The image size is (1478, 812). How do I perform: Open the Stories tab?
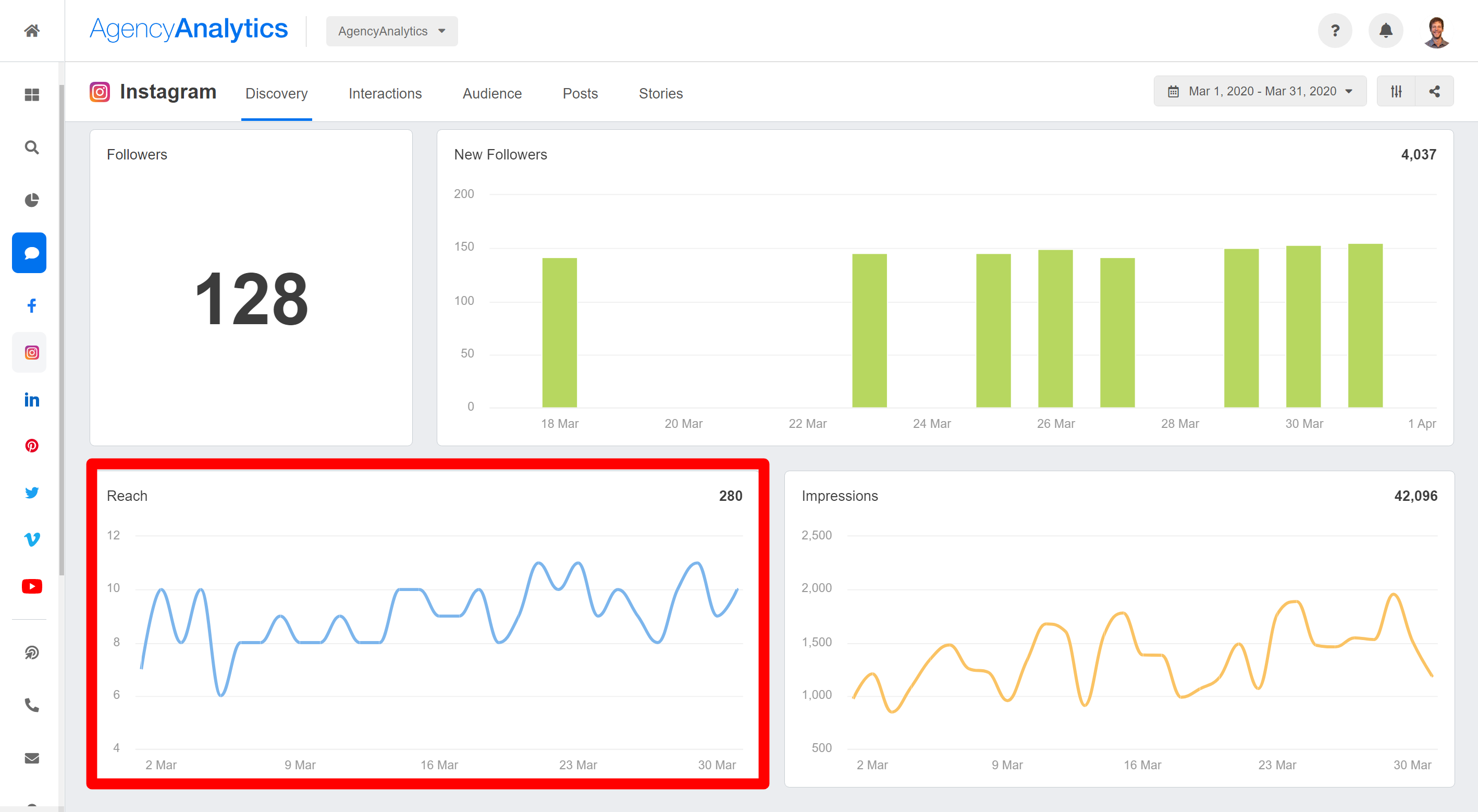coord(660,94)
